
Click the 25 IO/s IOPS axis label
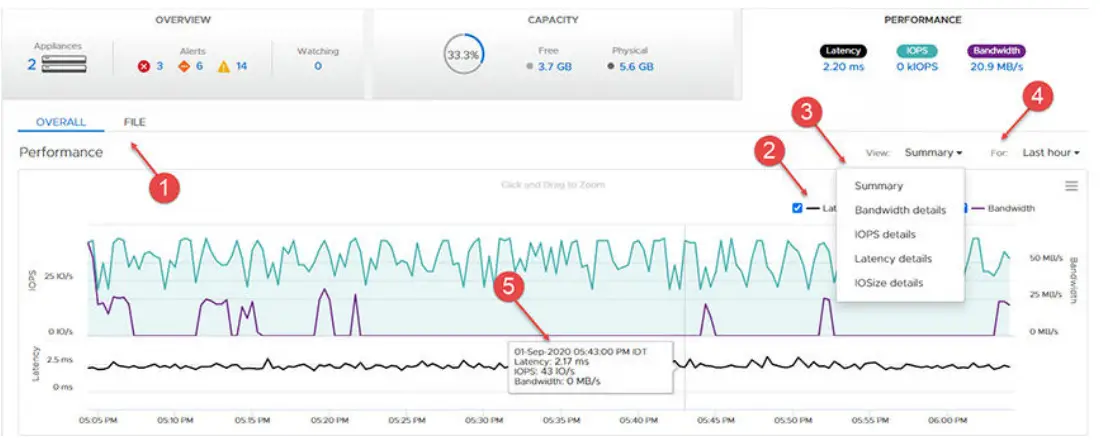(58, 276)
